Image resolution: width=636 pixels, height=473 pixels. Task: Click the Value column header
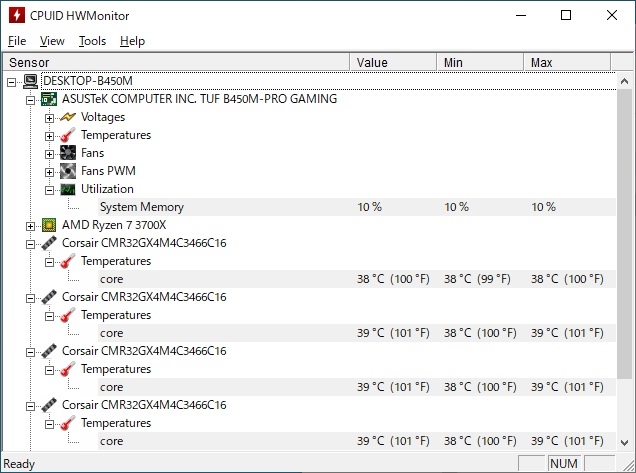tap(393, 62)
